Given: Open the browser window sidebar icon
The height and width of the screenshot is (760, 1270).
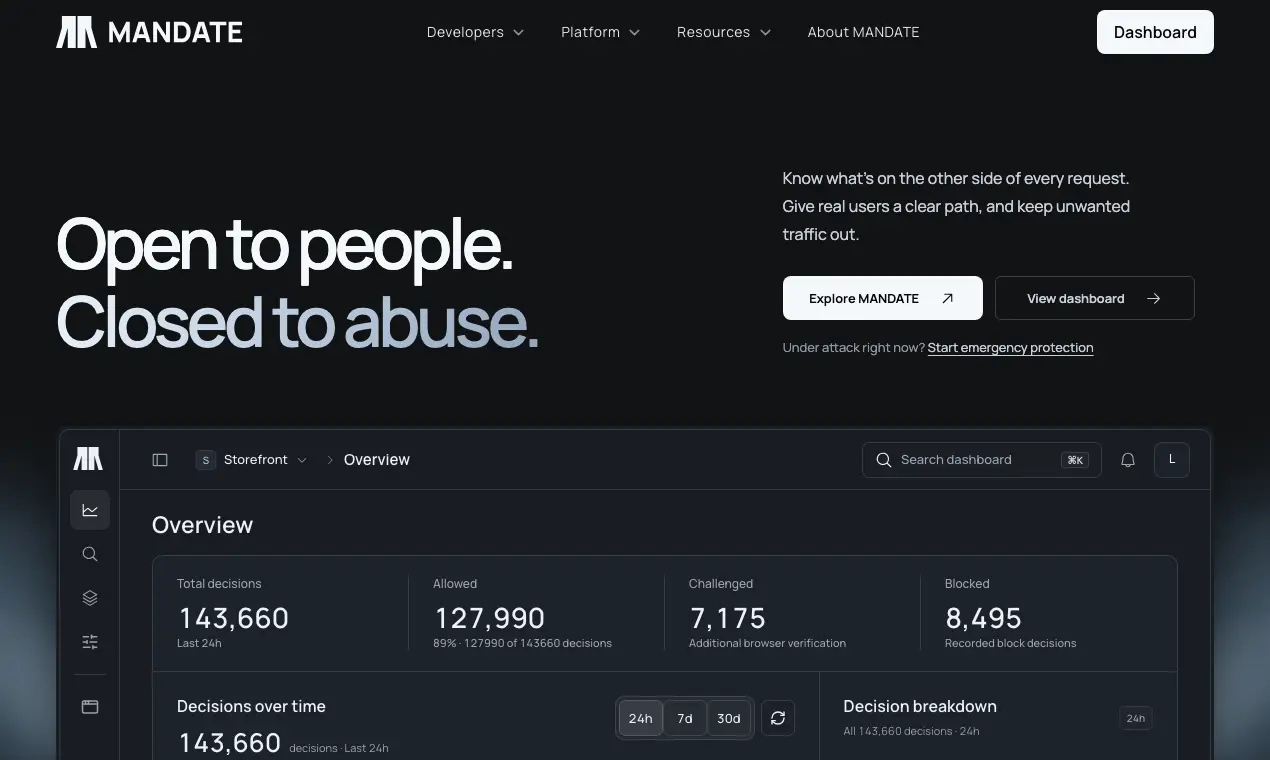Looking at the screenshot, I should (90, 707).
